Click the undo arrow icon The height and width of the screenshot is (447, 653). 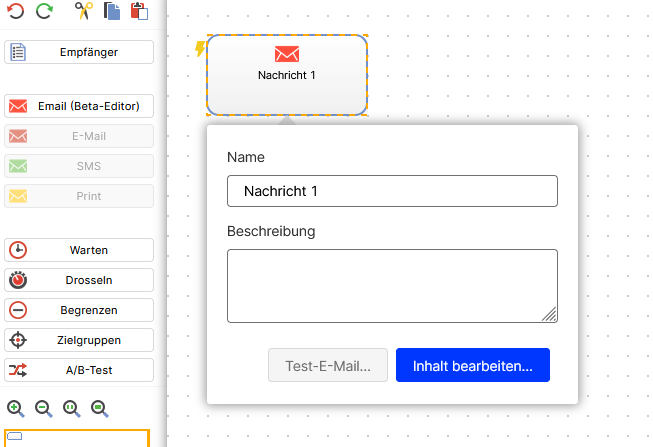(x=16, y=12)
